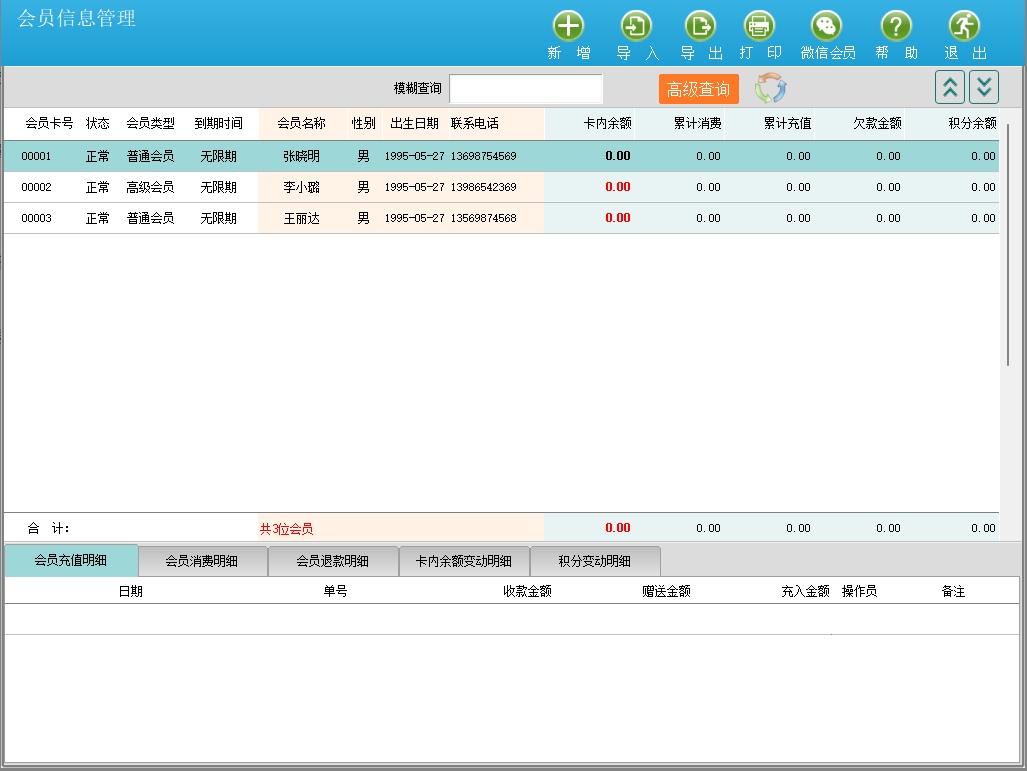This screenshot has height=771, width=1027.
Task: Click the circular refresh icon beside 高级查询
Action: click(770, 89)
